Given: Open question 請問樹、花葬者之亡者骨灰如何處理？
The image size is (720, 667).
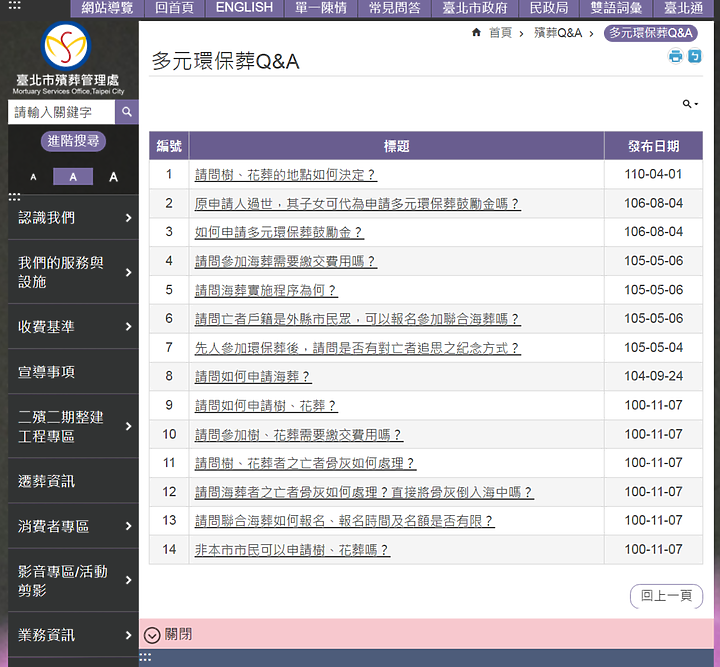Looking at the screenshot, I should click(x=305, y=463).
